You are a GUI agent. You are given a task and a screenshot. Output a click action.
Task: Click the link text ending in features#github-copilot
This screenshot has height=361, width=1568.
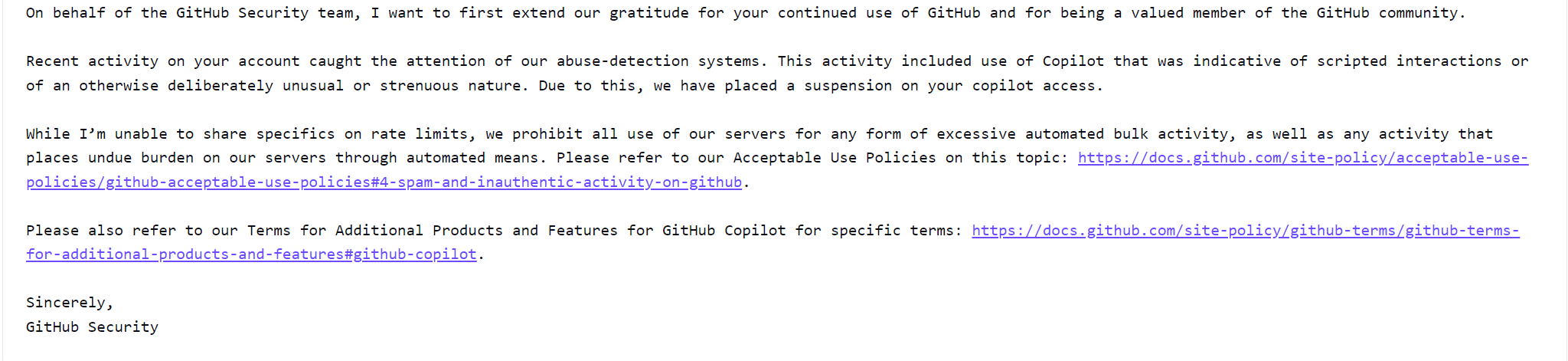[x=251, y=254]
